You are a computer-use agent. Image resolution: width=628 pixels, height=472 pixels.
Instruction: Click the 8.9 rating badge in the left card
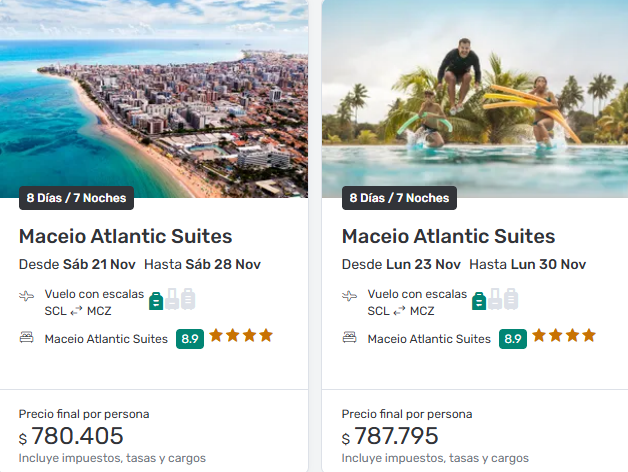(x=190, y=339)
